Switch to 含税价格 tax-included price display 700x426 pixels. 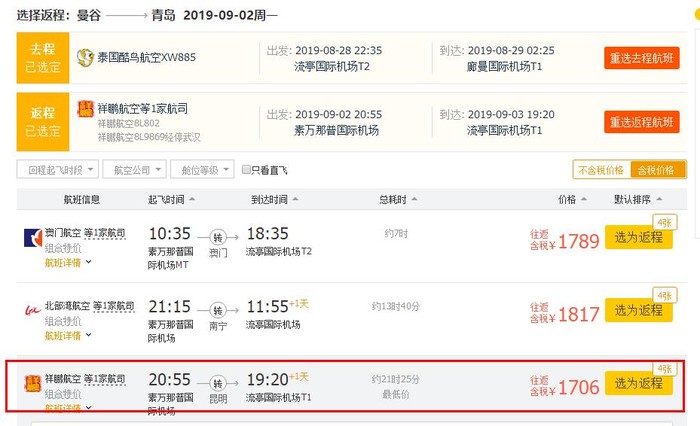[657, 170]
